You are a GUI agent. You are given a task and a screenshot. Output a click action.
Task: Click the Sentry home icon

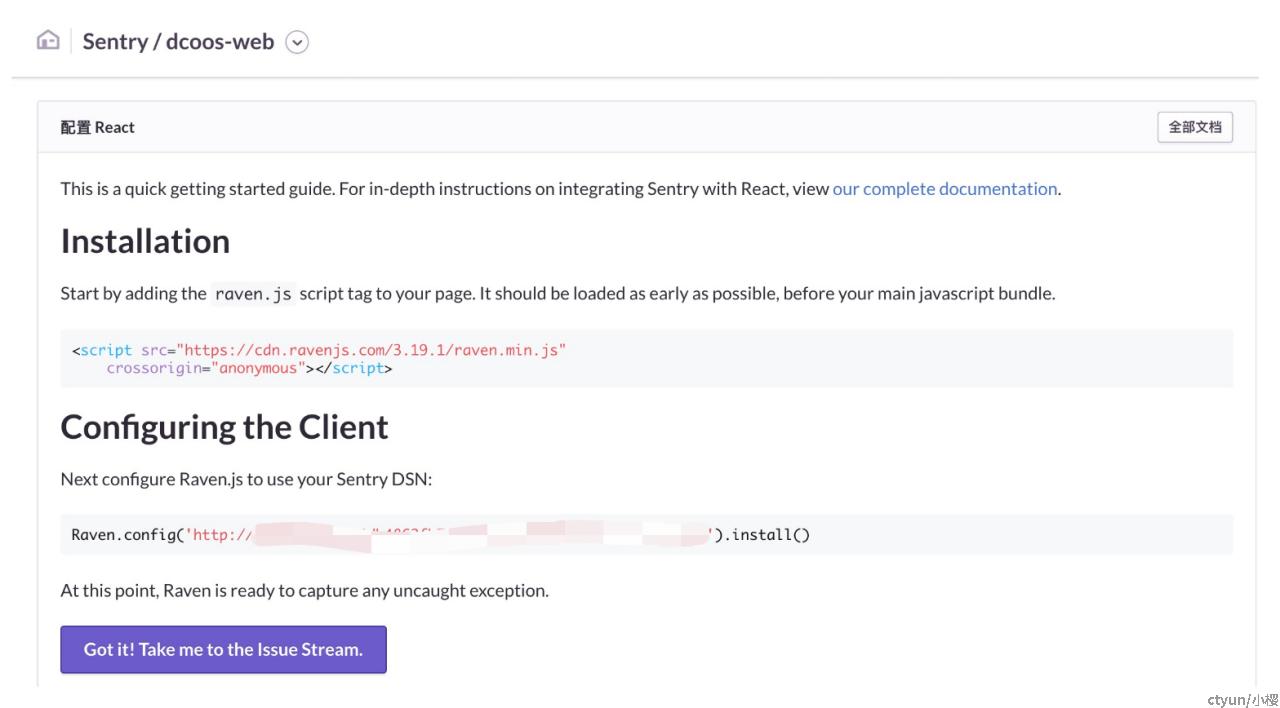(48, 41)
